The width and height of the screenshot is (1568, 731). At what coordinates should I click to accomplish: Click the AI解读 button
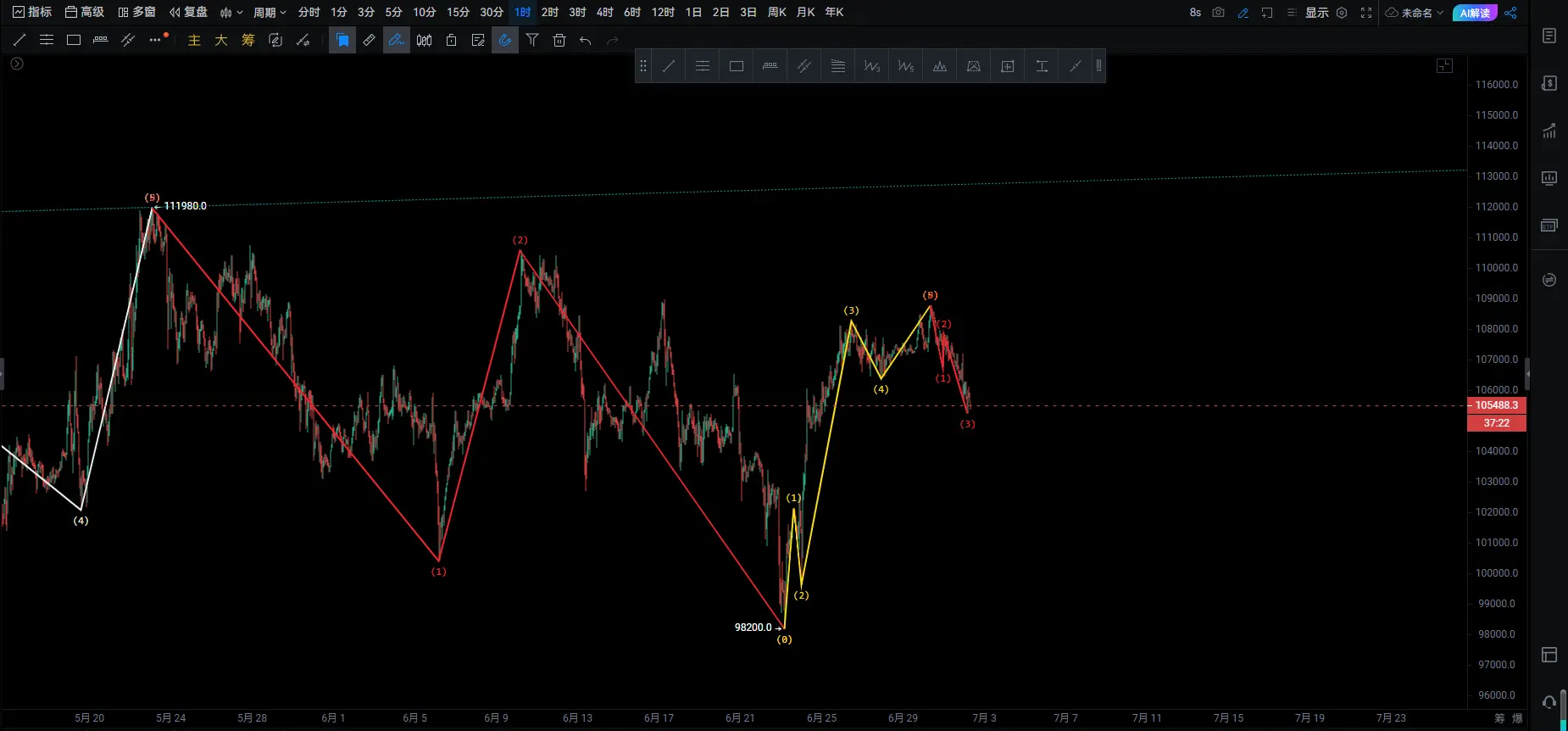click(x=1475, y=13)
